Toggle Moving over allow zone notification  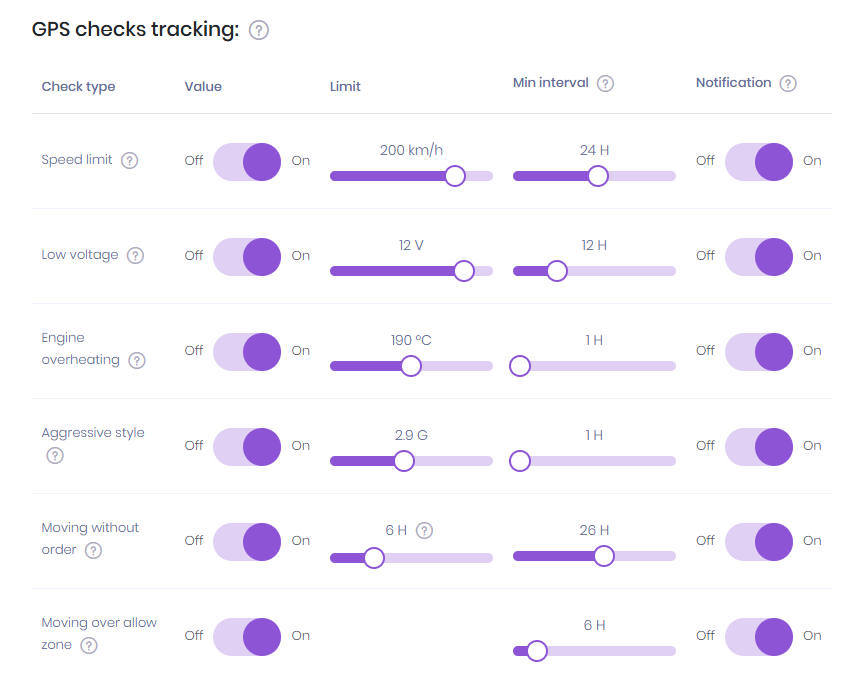tap(758, 636)
